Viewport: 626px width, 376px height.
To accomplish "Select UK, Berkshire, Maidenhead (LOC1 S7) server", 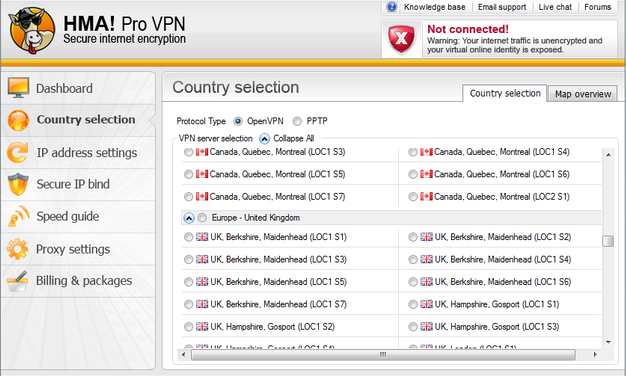I will [188, 304].
